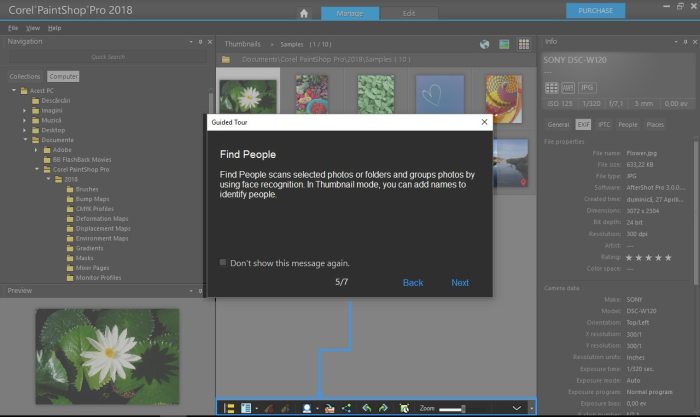700x417 pixels.
Task: Close the Guided Tour dialog
Action: tap(484, 122)
